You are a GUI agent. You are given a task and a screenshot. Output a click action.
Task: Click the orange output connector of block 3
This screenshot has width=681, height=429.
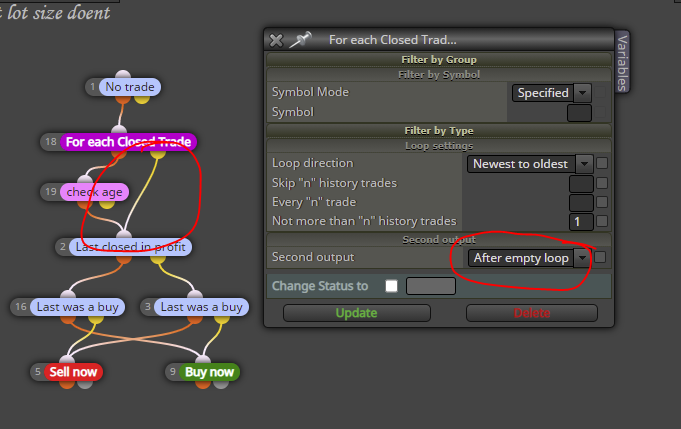(195, 319)
